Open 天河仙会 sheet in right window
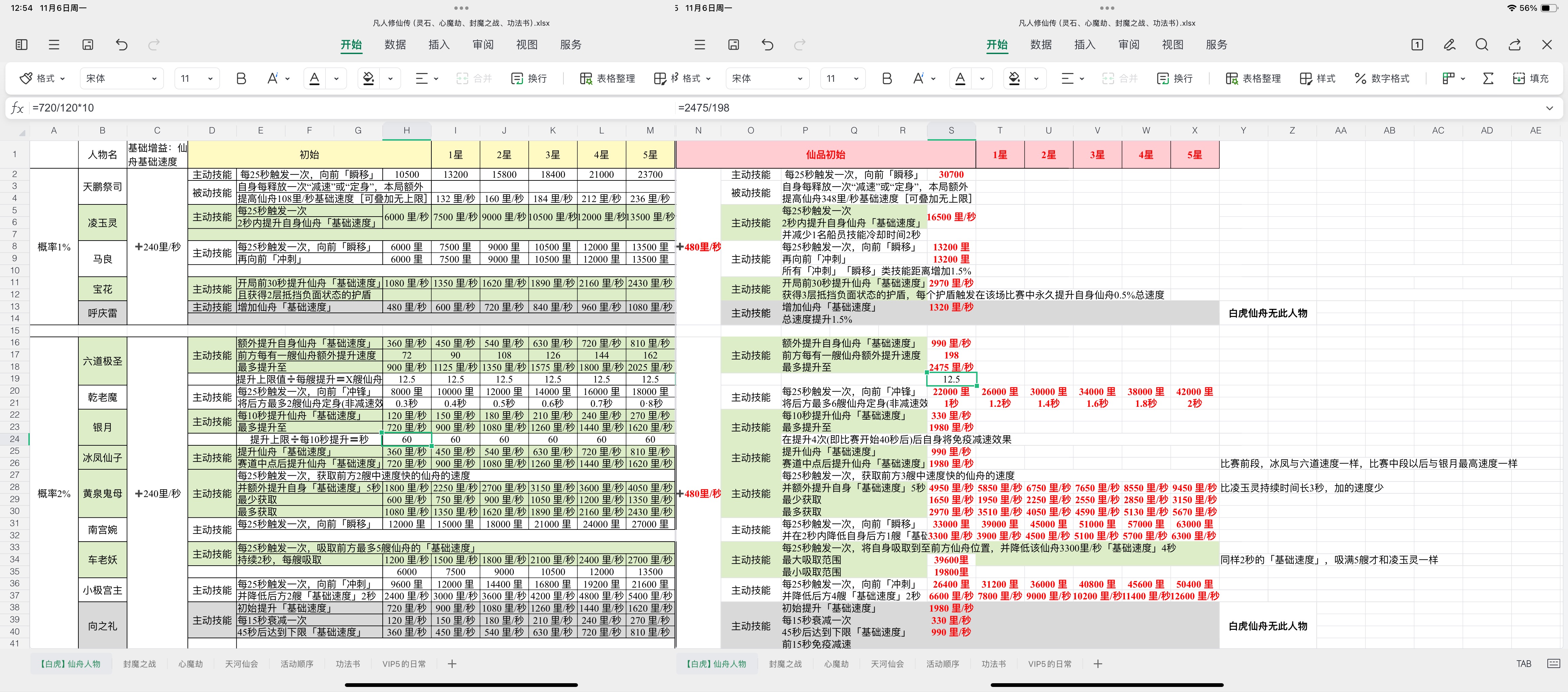 (x=887, y=664)
